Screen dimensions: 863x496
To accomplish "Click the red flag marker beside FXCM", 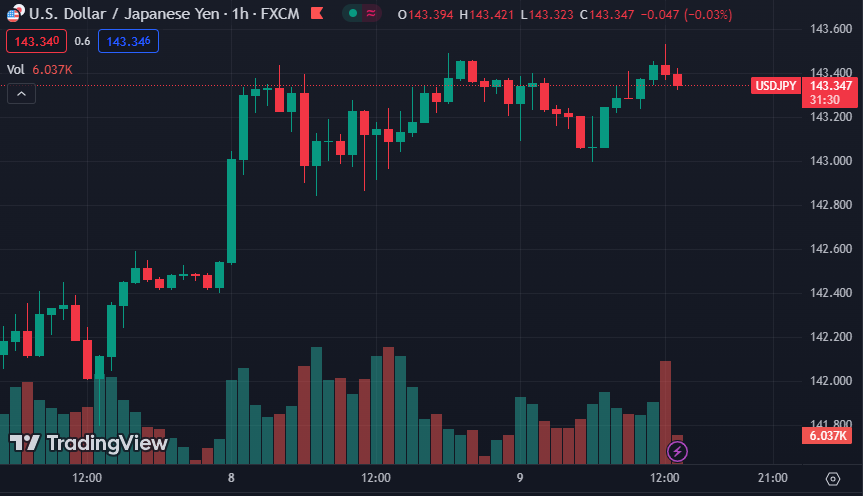I will pyautogui.click(x=317, y=13).
